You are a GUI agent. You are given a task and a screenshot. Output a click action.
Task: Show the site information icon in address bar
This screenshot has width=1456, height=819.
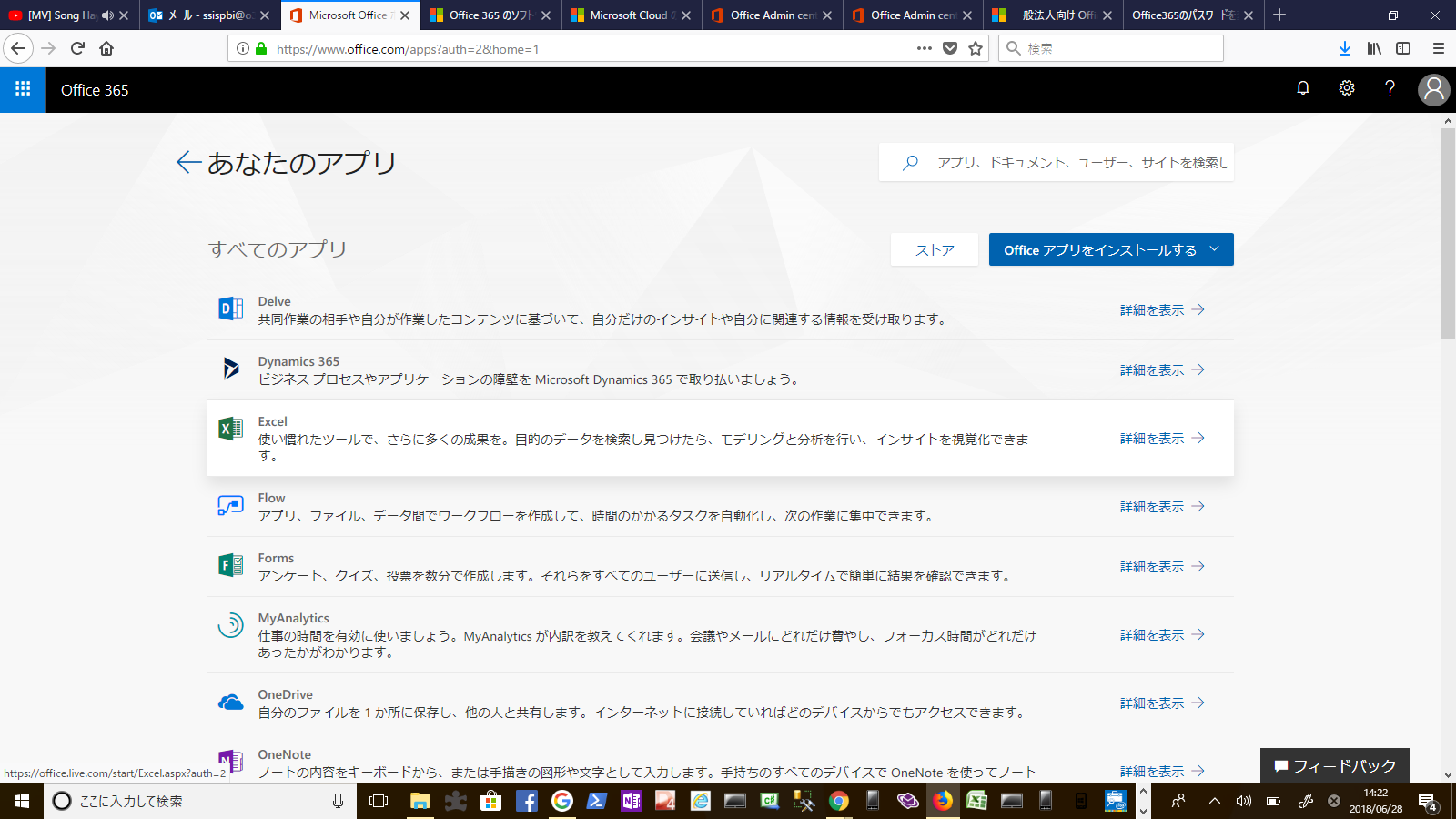[242, 48]
